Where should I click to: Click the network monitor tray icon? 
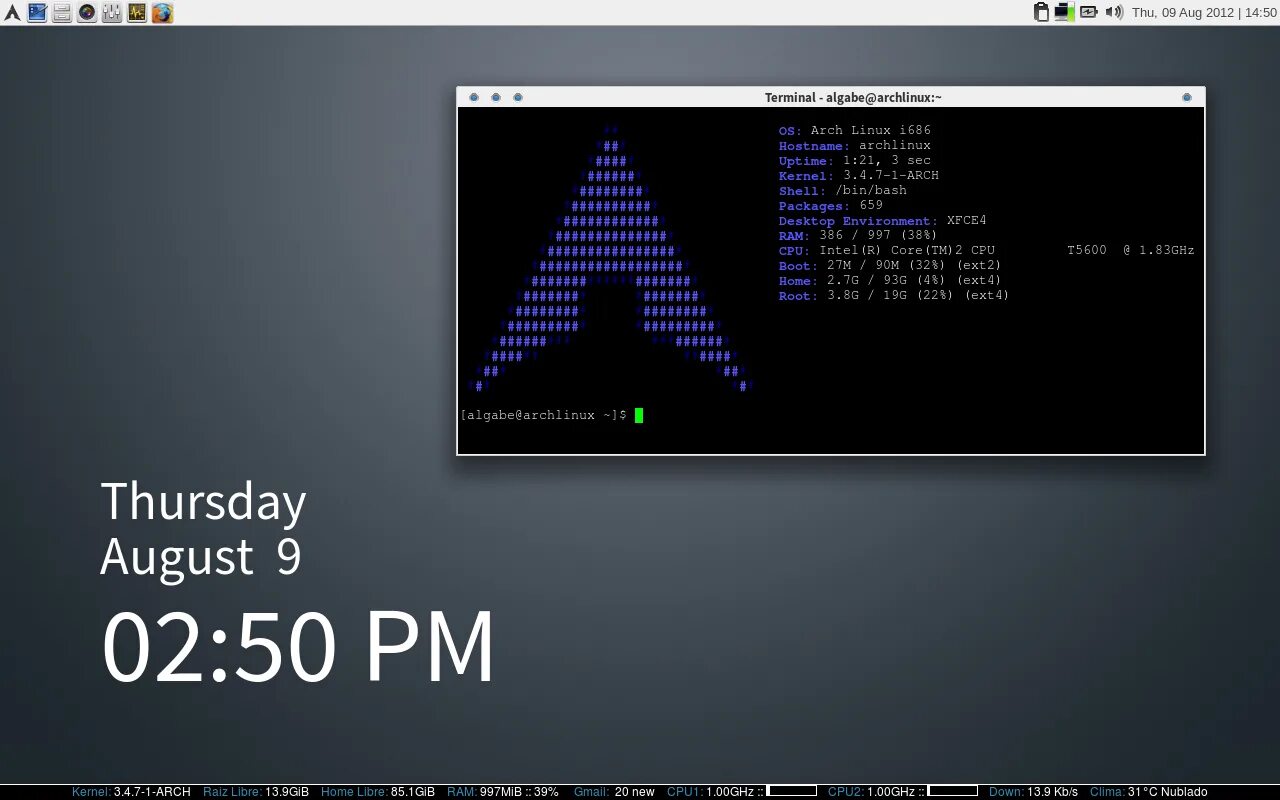1064,12
